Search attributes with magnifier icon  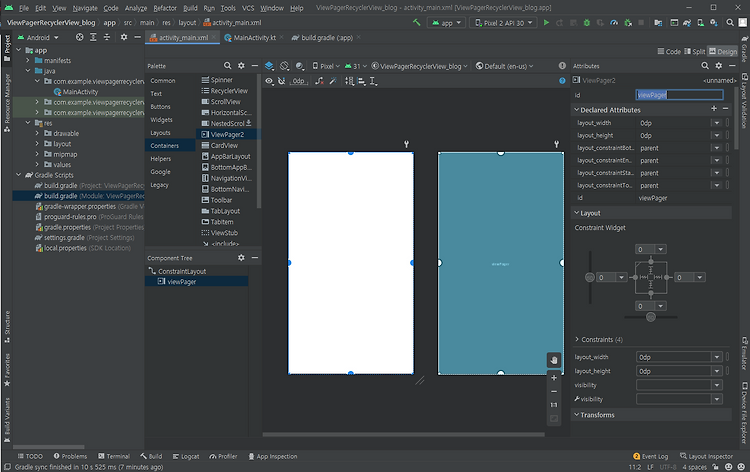pyautogui.click(x=705, y=66)
